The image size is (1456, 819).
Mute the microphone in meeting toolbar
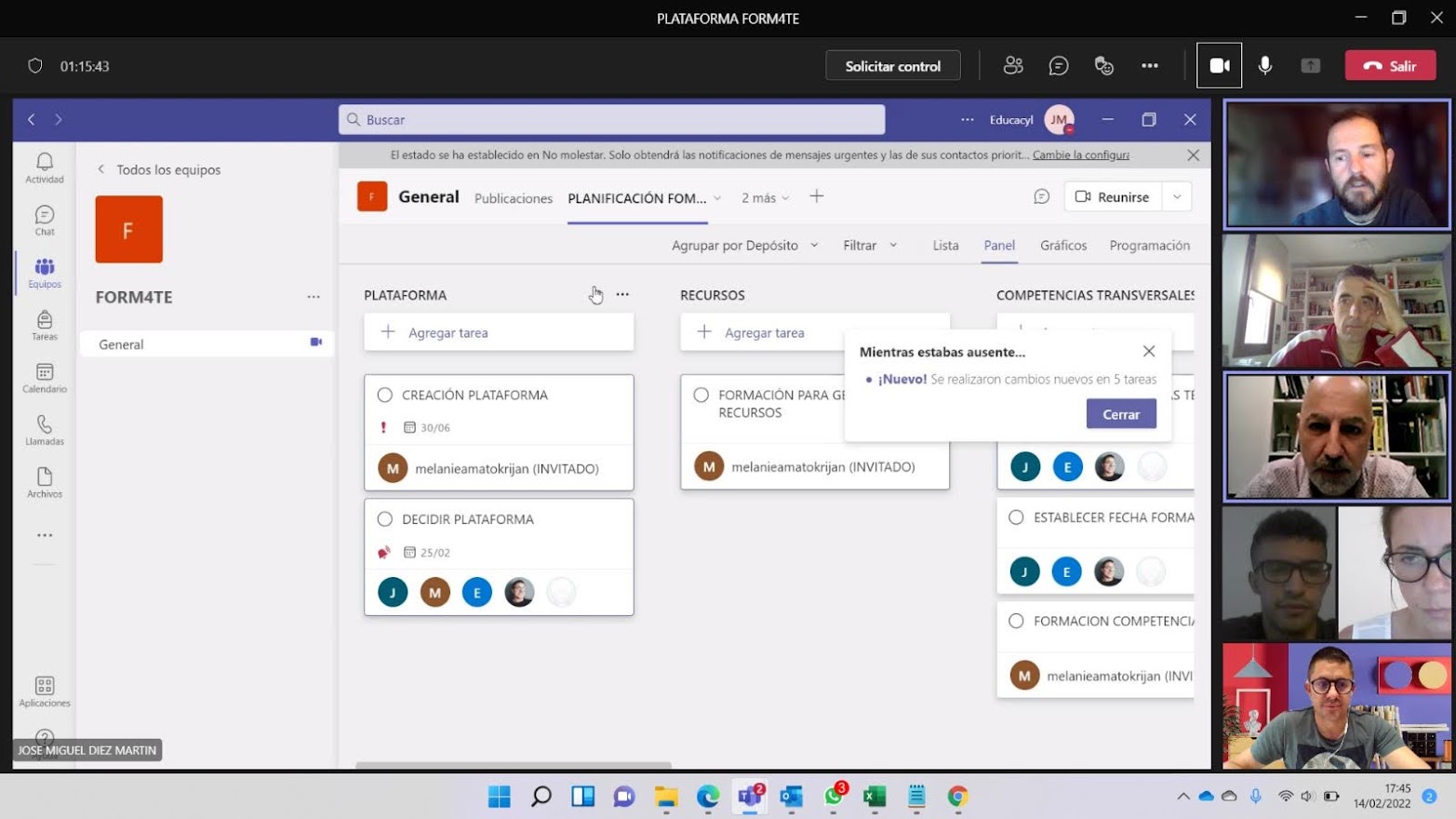1265,65
